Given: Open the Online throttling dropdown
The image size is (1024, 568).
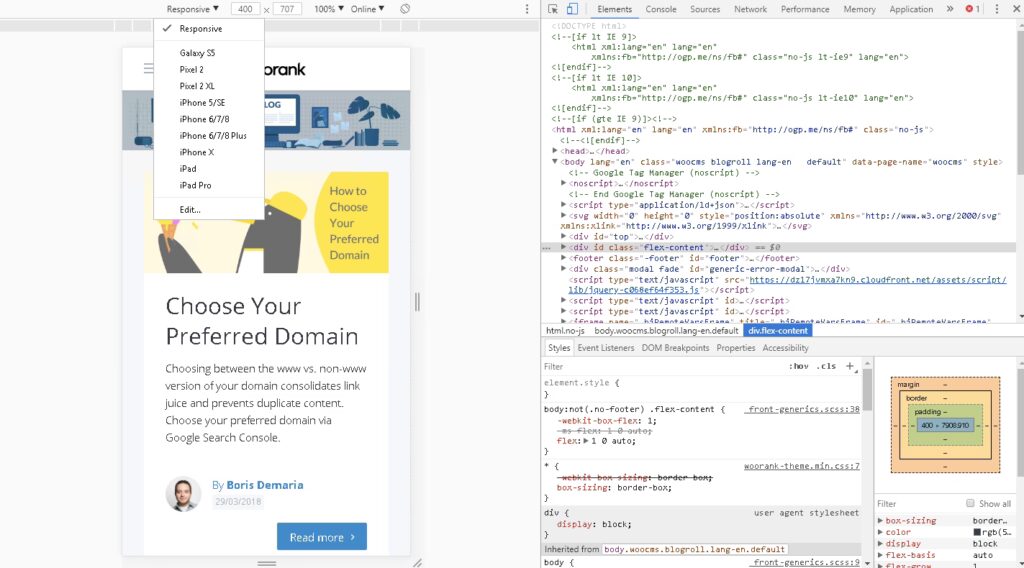Looking at the screenshot, I should pyautogui.click(x=367, y=9).
